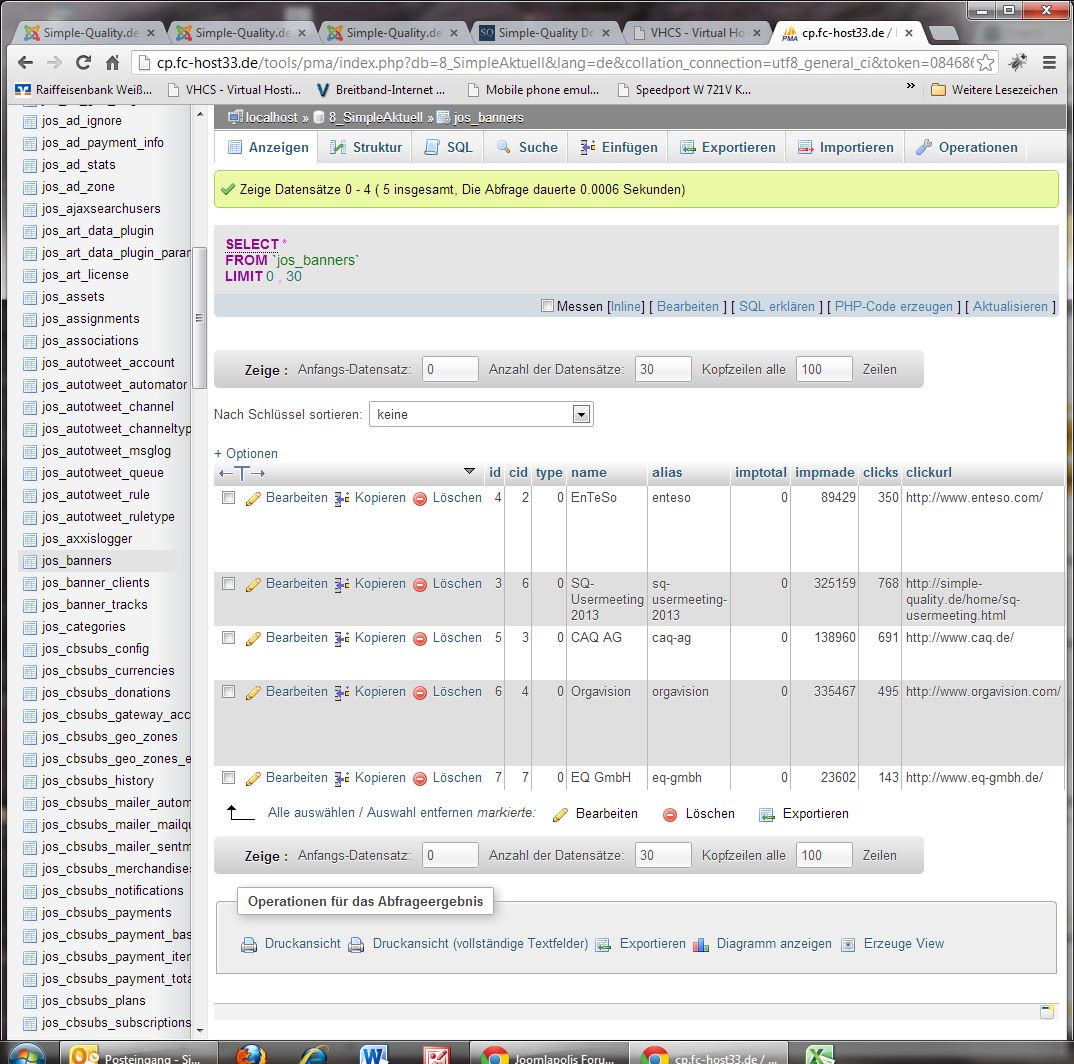Image resolution: width=1074 pixels, height=1064 pixels.
Task: Click the column options dropdown triangle in header
Action: click(x=469, y=471)
